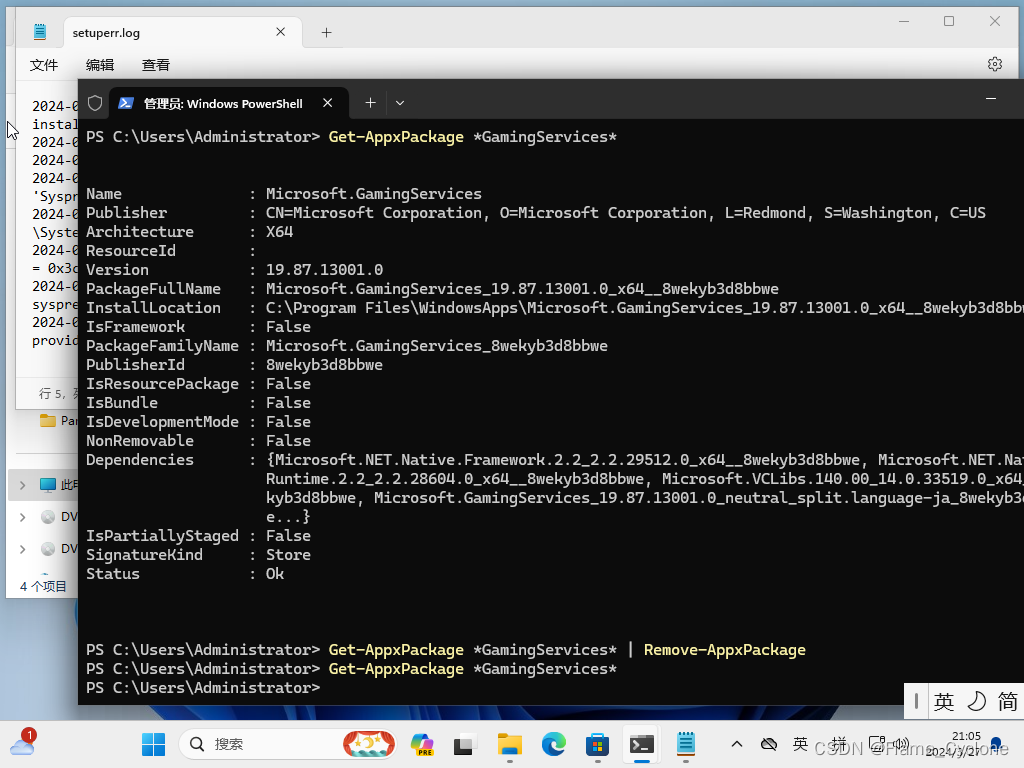Open the 文件 menu in Notepad
Image resolution: width=1024 pixels, height=768 pixels.
click(44, 65)
